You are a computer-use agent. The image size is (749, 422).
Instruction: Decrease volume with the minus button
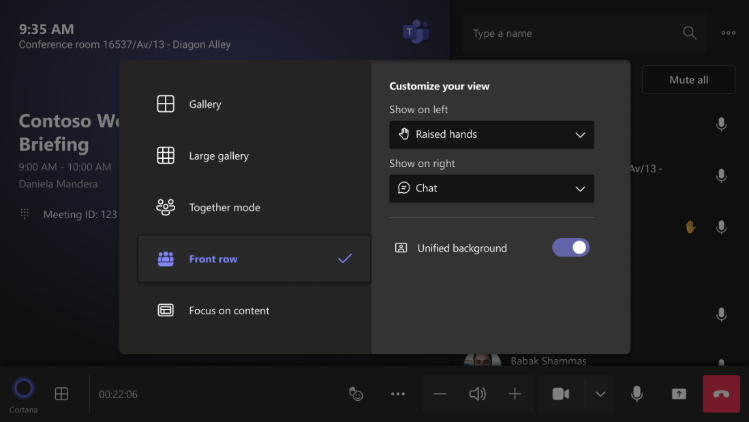coord(440,394)
